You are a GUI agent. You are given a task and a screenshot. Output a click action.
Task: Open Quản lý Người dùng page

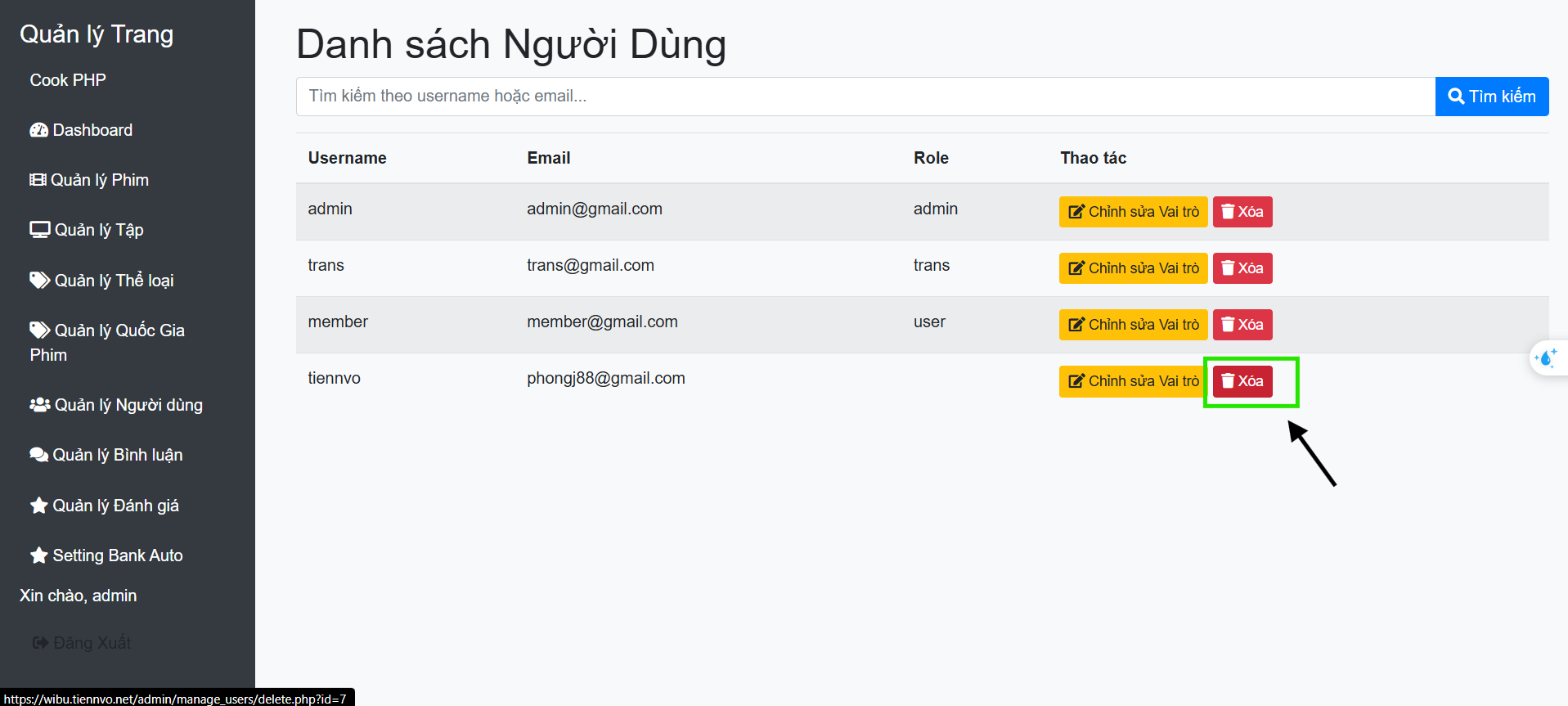pos(117,405)
